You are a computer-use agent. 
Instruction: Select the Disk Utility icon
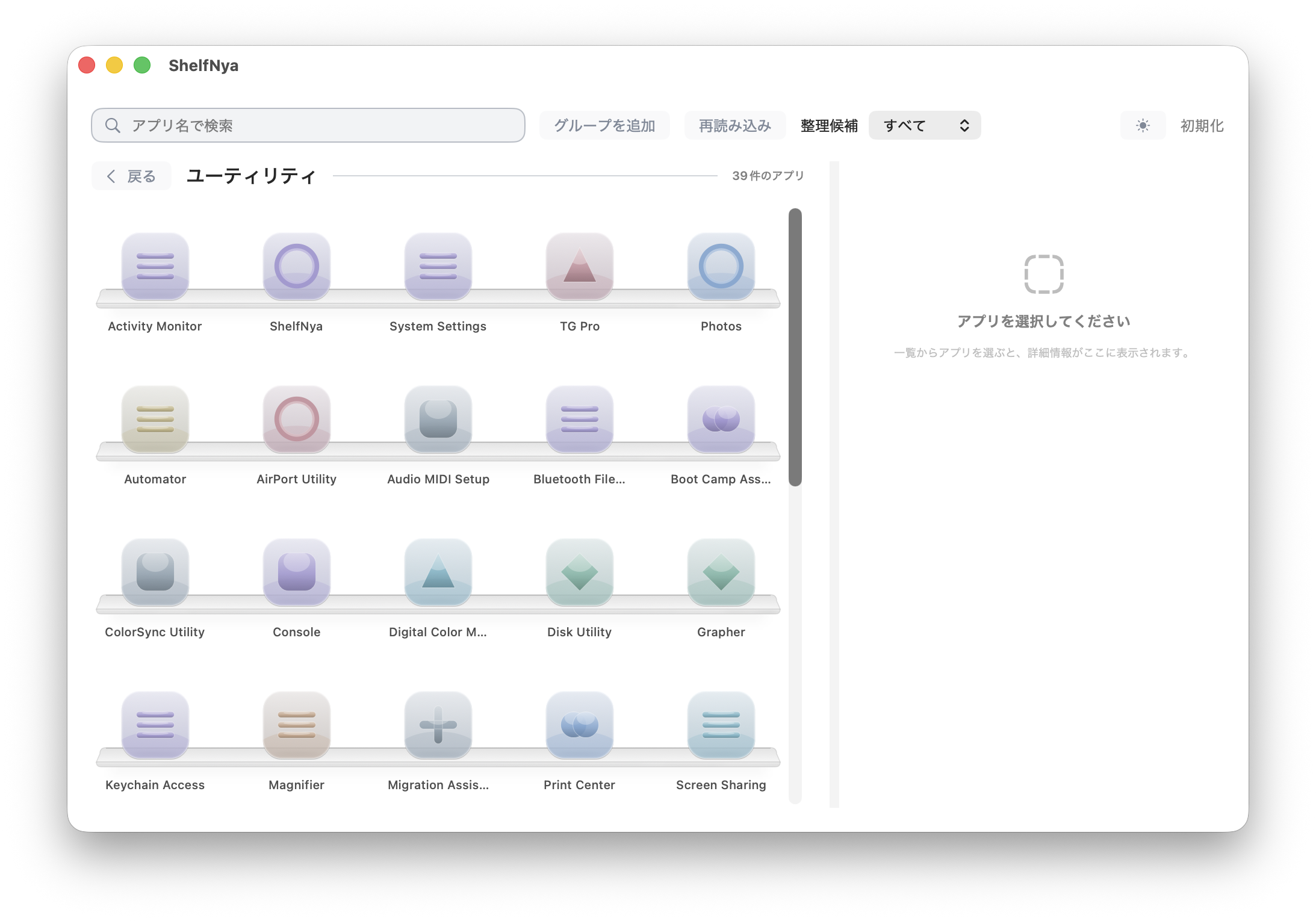click(x=579, y=572)
